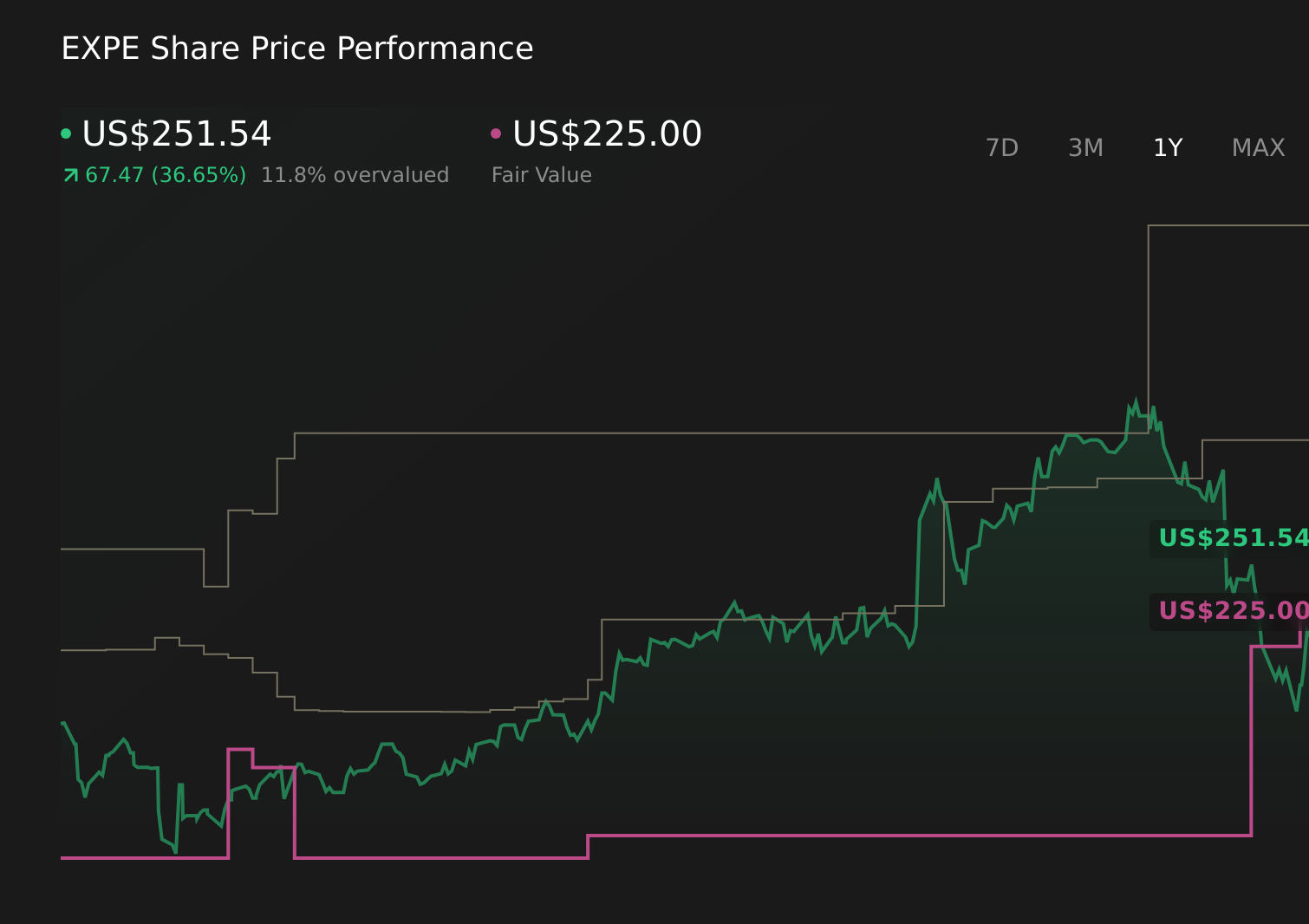Select the 3M time range
Viewport: 1309px width, 924px height.
point(1085,148)
